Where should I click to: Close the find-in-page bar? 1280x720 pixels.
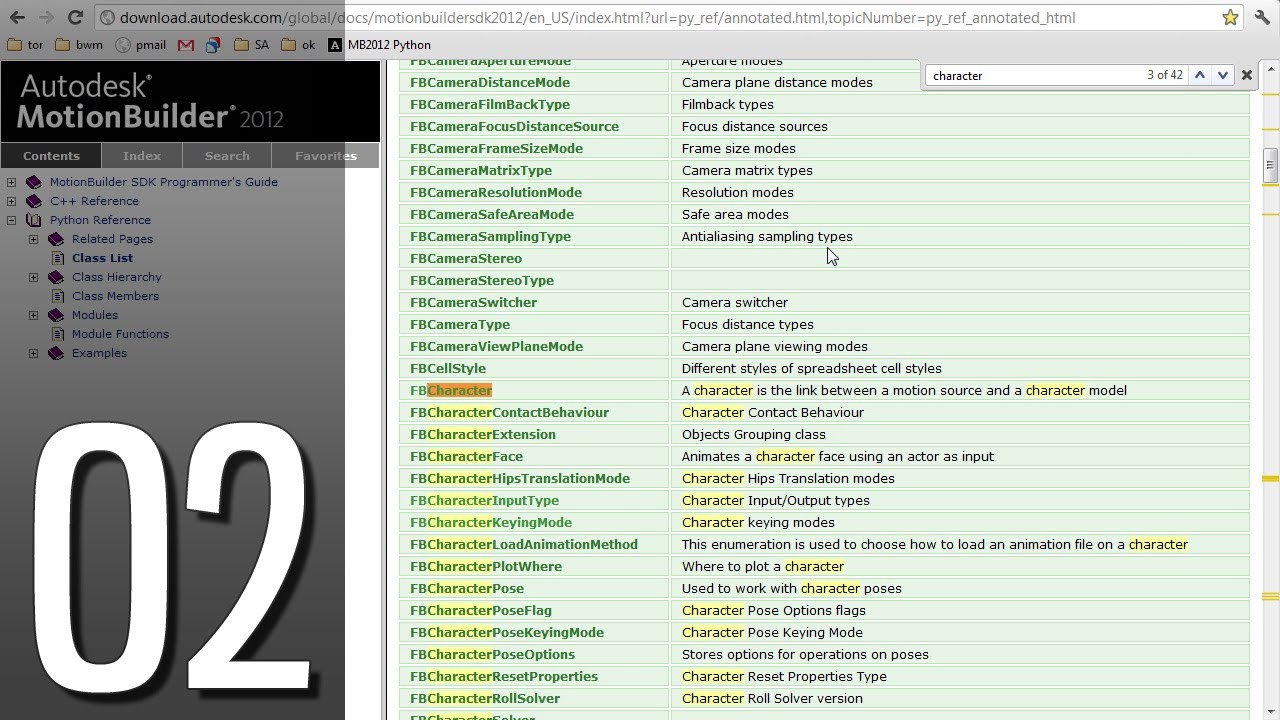click(x=1247, y=75)
